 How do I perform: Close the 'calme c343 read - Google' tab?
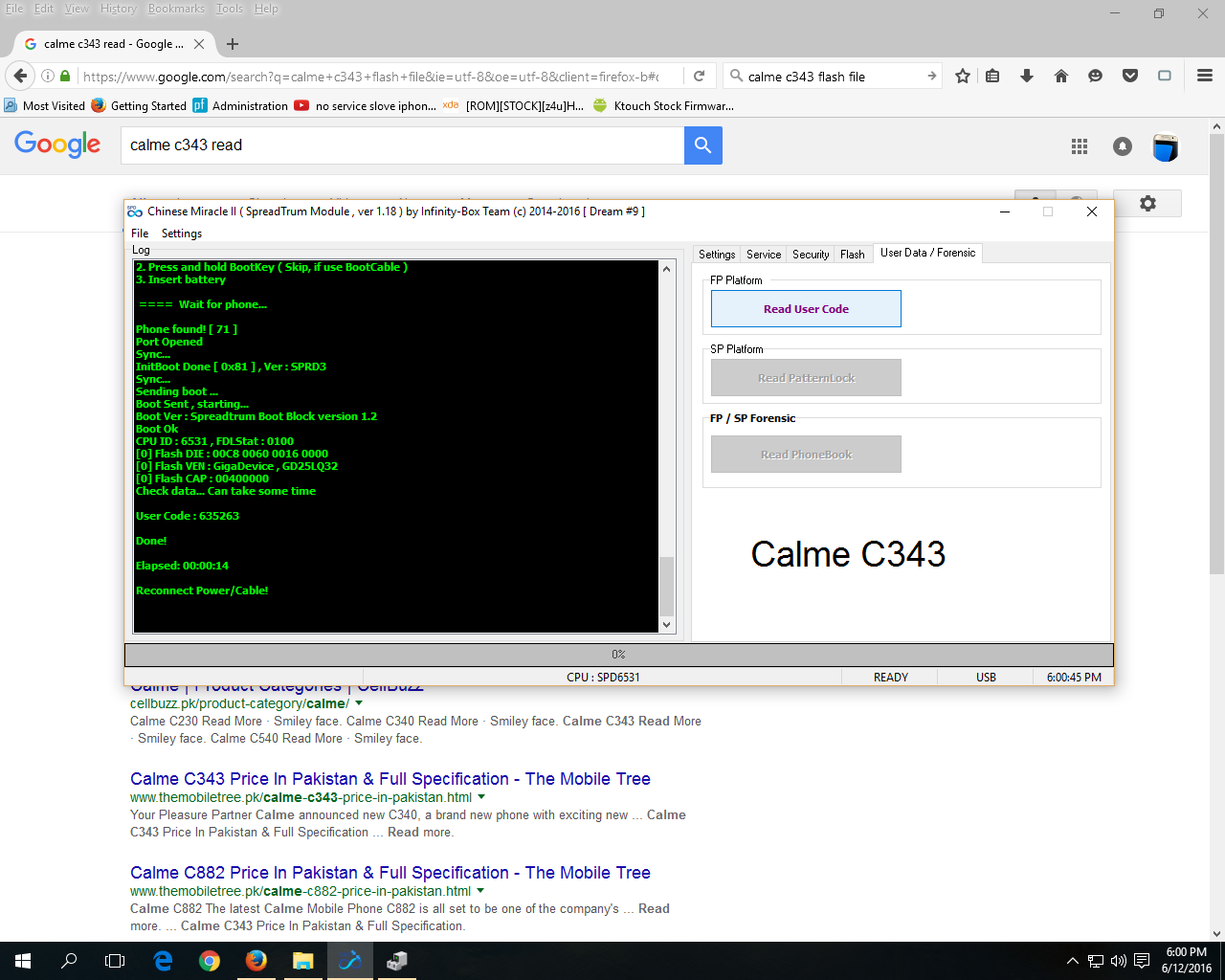pyautogui.click(x=199, y=44)
